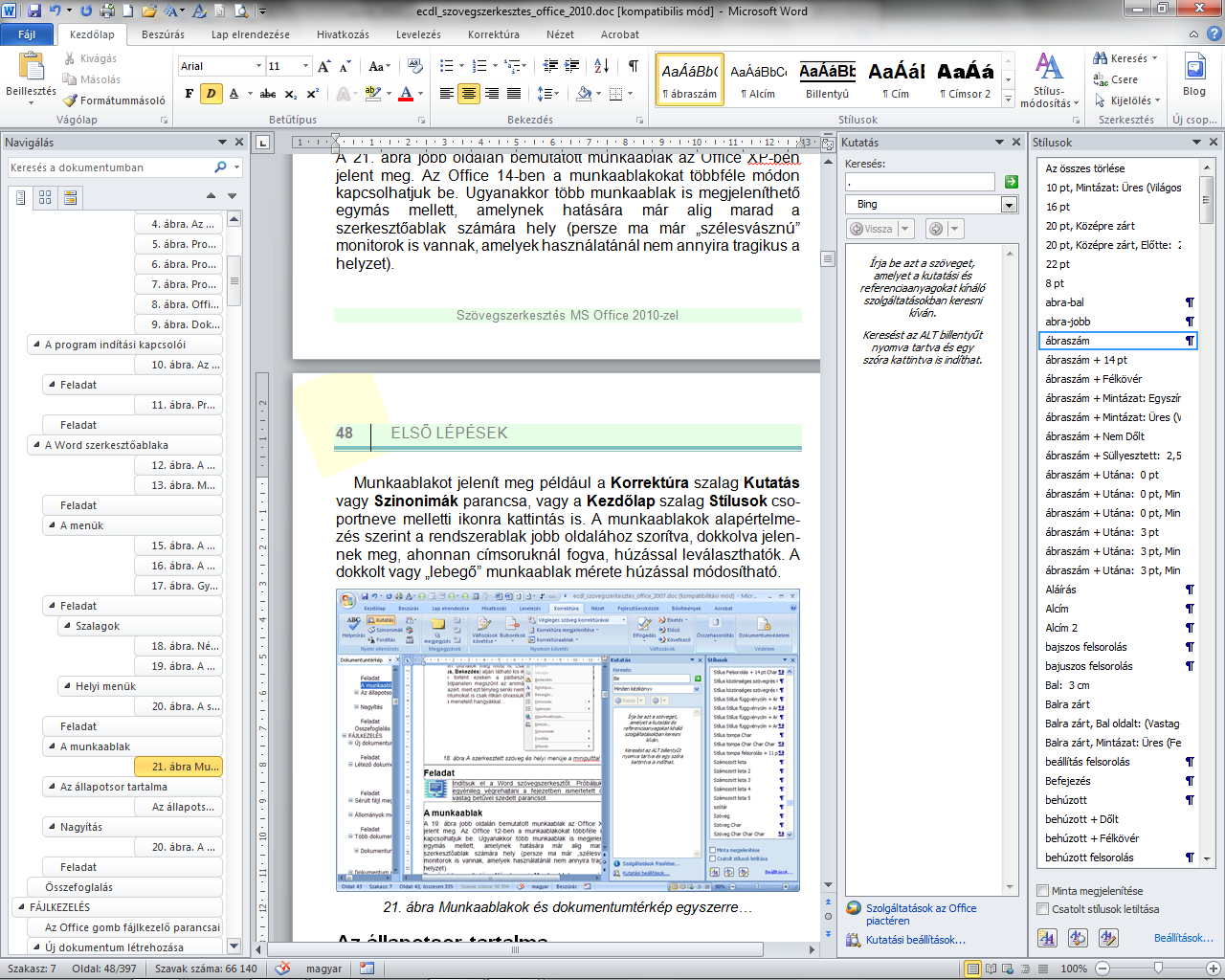Switch to the Beszúrás tab
Viewport: 1225px width, 980px height.
point(163,34)
